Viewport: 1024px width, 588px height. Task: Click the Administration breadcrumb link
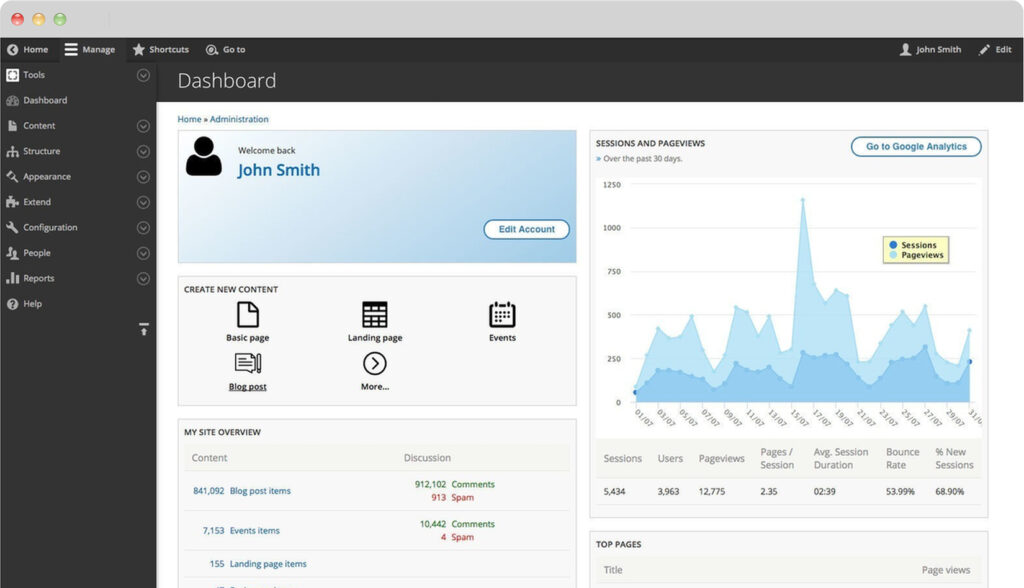239,119
